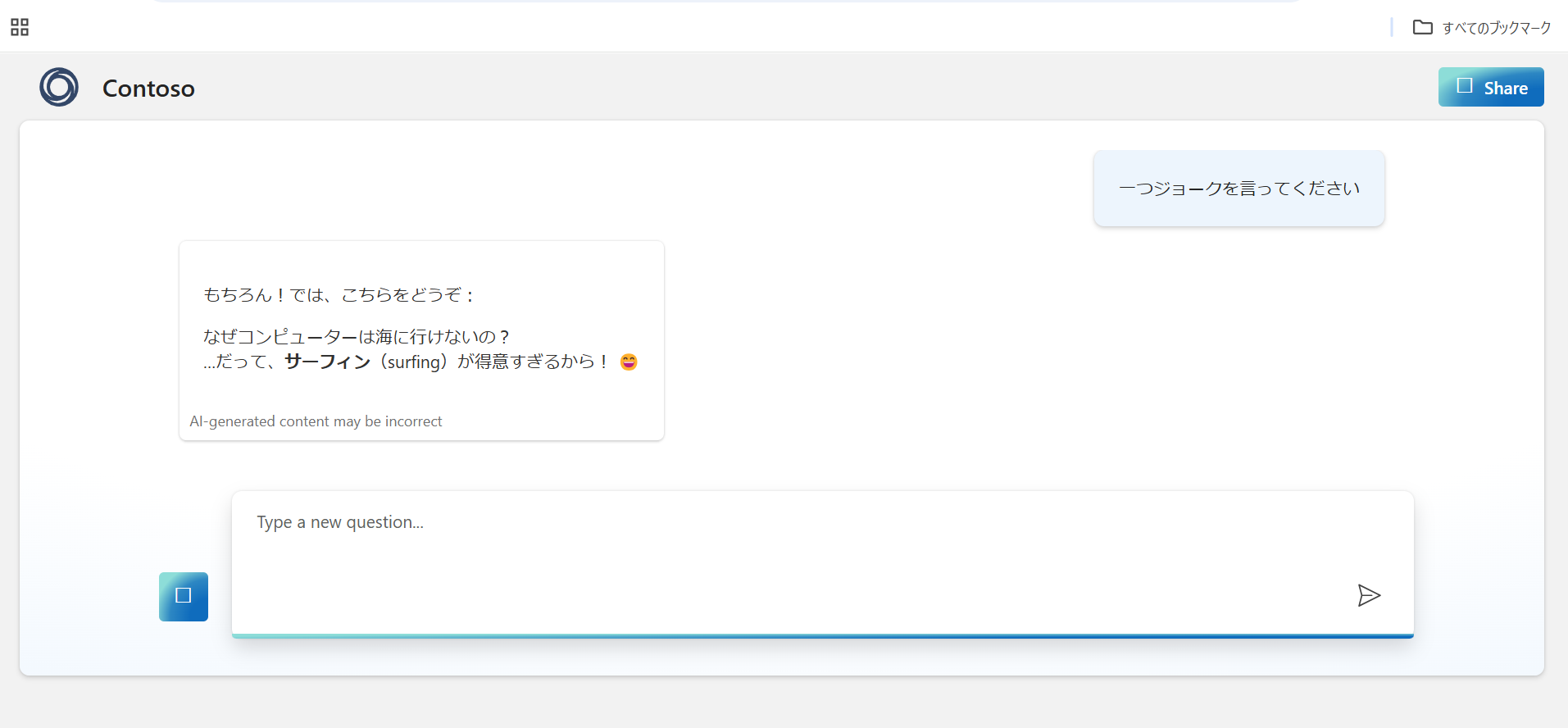The image size is (1568, 728).
Task: Click the line なぜコンピューターは海に行けないの？
Action: tap(357, 337)
